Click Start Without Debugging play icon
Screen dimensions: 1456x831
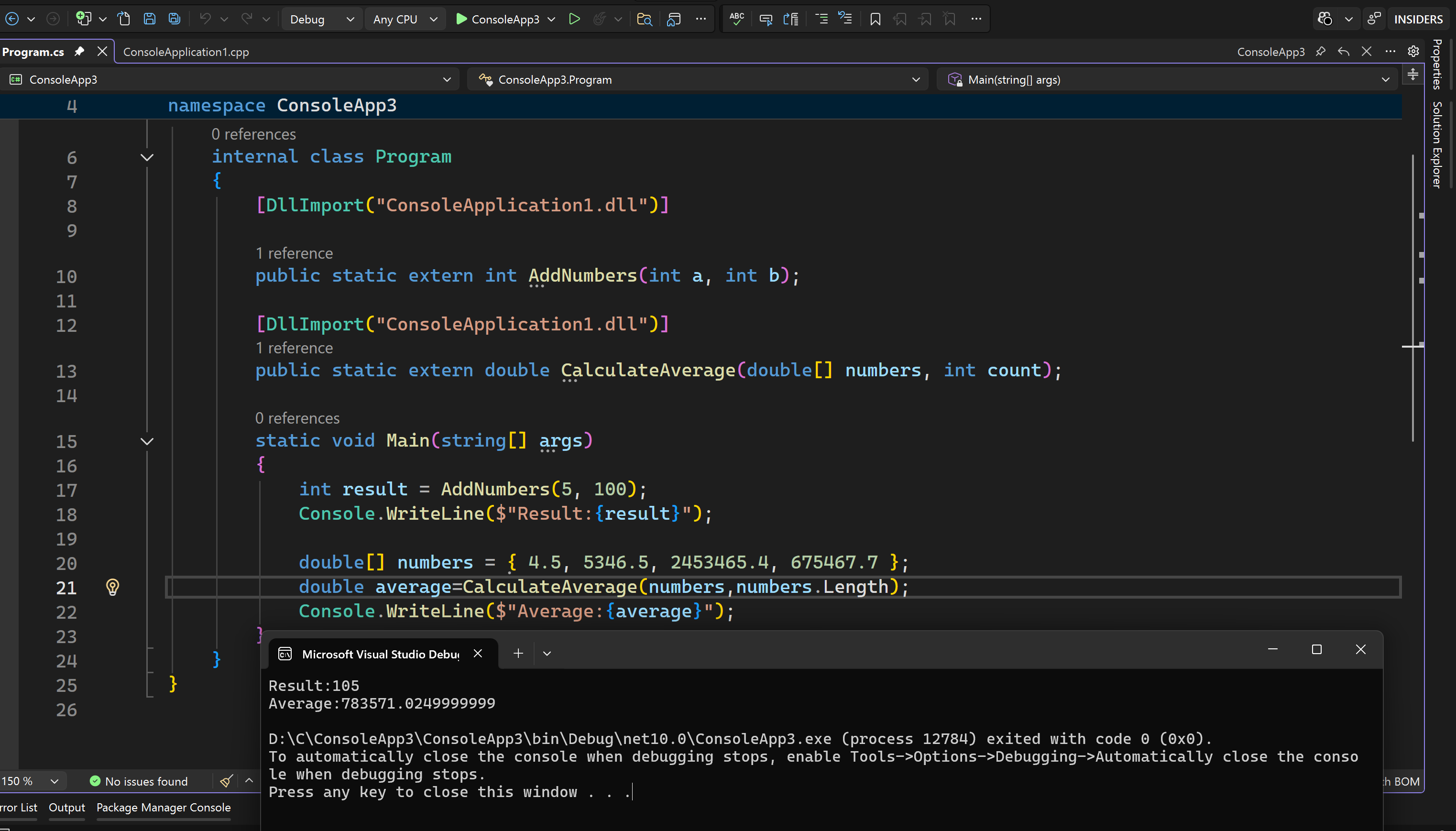click(574, 19)
